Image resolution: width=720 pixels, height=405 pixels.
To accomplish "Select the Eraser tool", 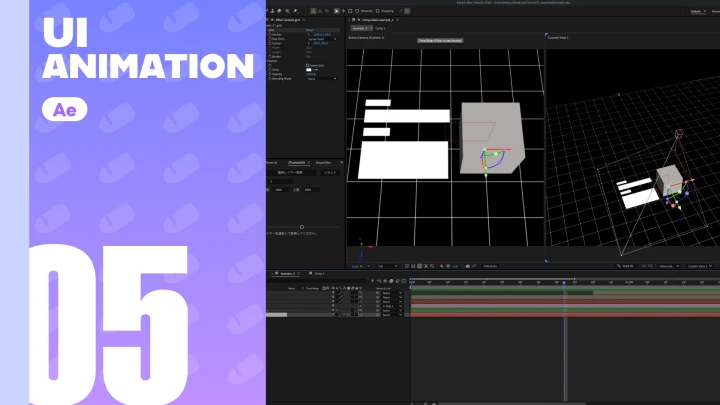I will pyautogui.click(x=279, y=11).
